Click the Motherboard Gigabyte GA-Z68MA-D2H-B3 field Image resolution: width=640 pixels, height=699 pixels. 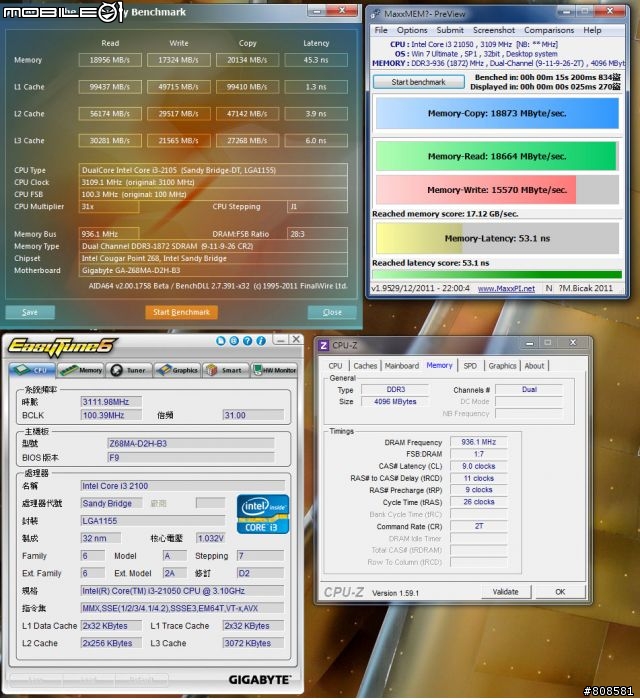pos(213,270)
